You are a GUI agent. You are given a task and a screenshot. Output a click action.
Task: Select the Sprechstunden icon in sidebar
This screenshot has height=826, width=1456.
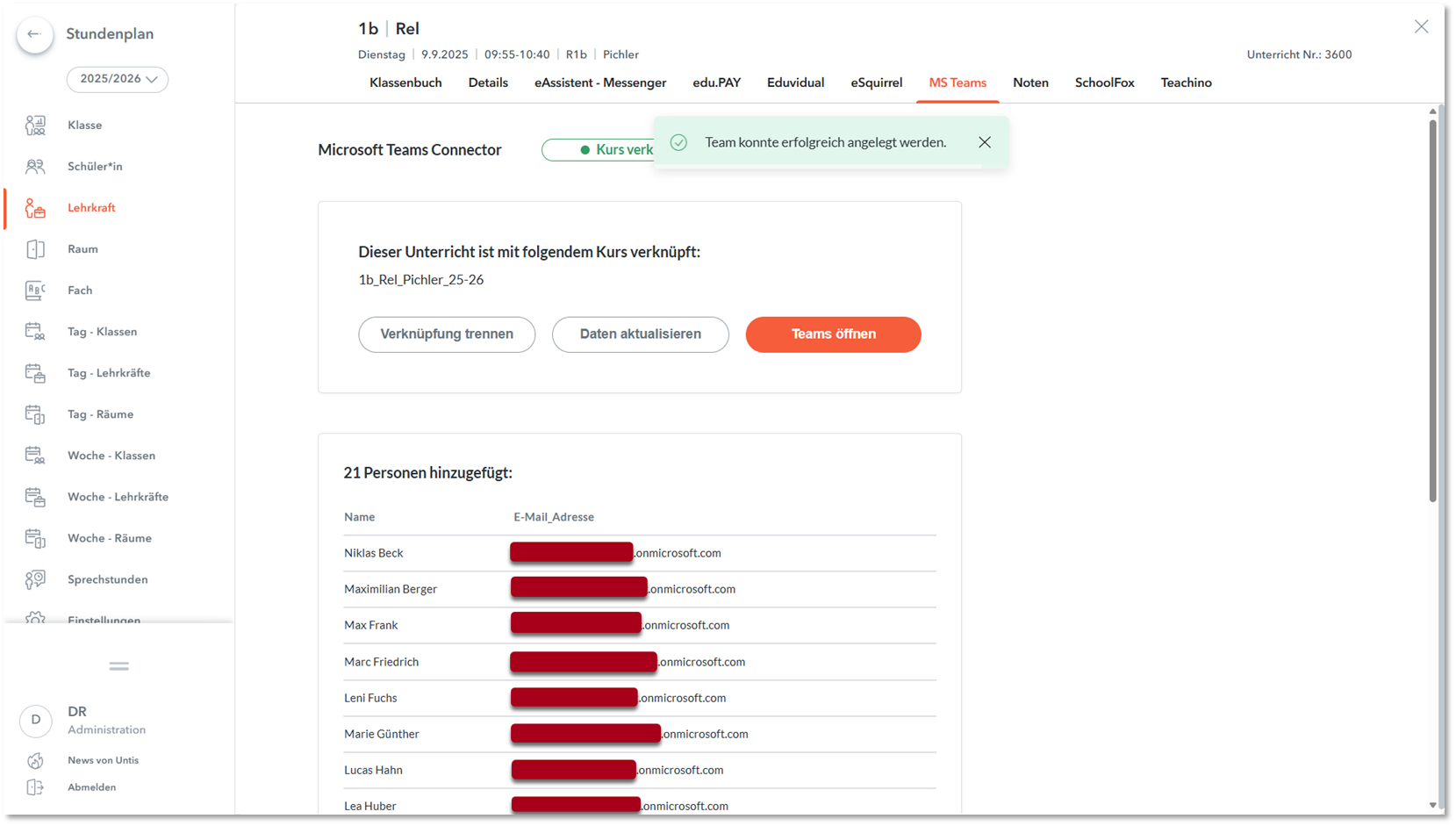(35, 579)
